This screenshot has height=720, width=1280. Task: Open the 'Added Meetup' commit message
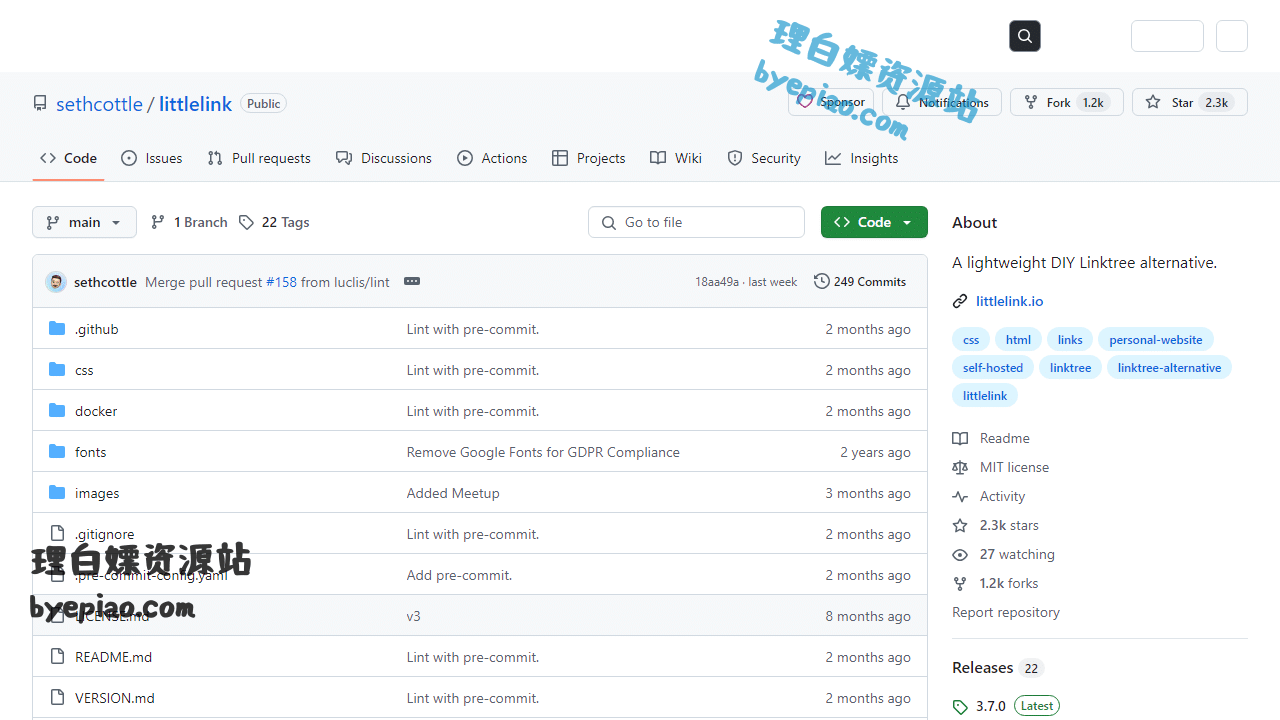click(453, 493)
